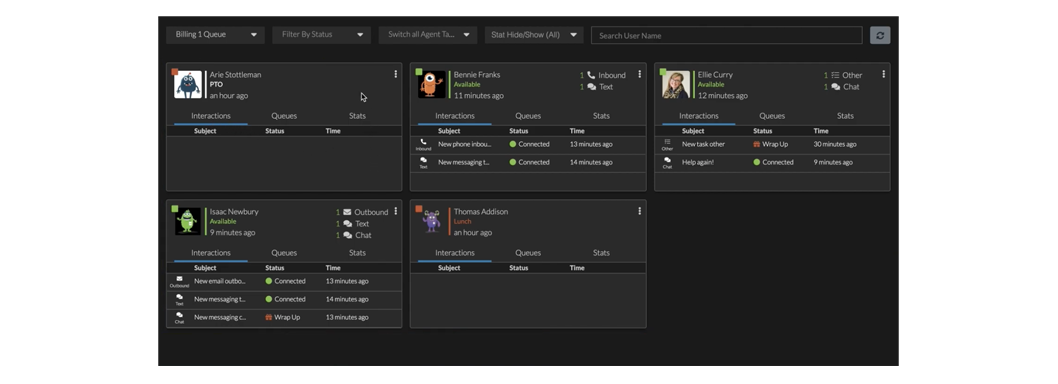The height and width of the screenshot is (384, 1058).
Task: Click the Search User Name field
Action: pyautogui.click(x=727, y=35)
